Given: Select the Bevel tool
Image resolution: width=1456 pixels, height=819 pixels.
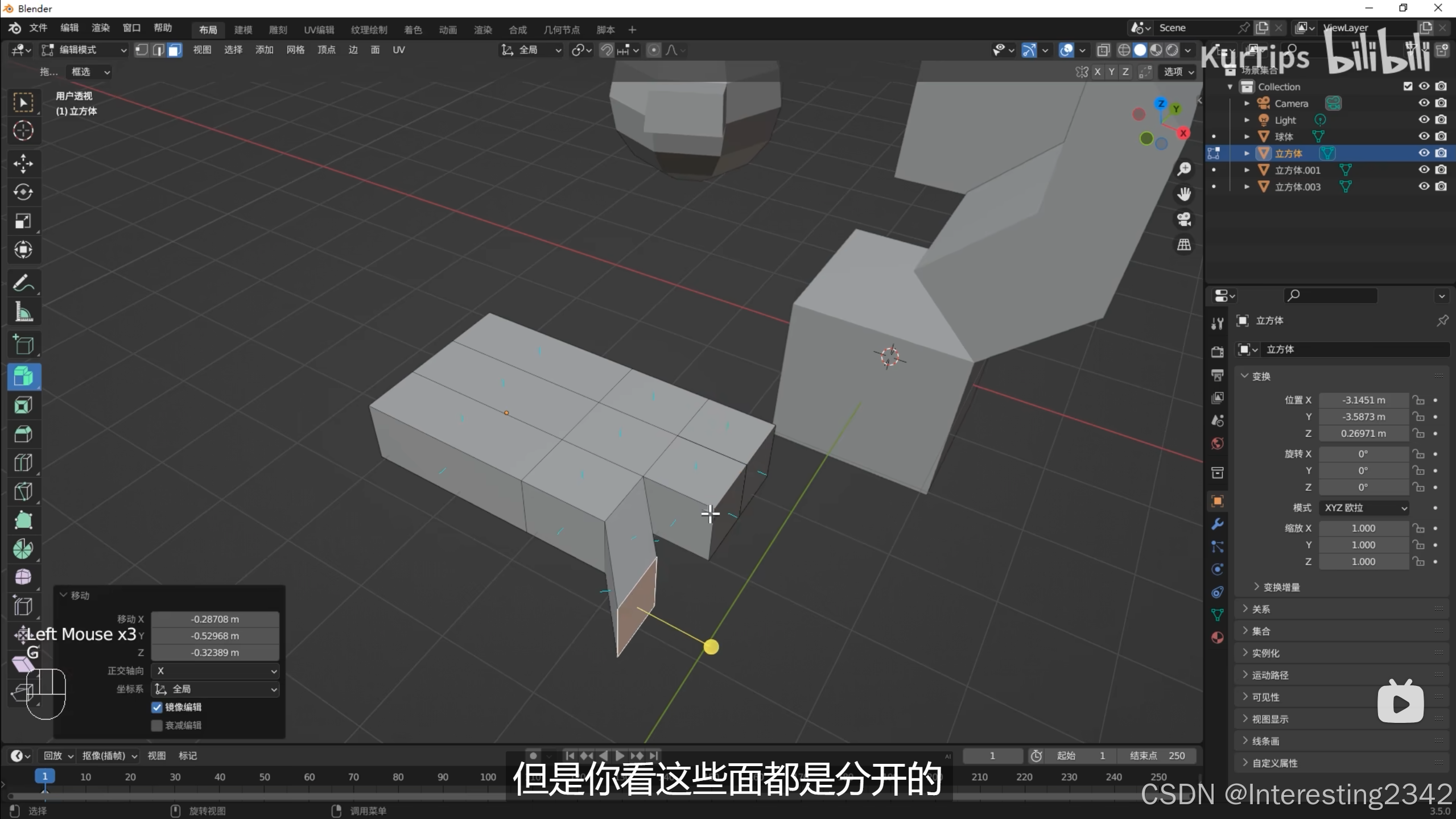Looking at the screenshot, I should tap(23, 434).
